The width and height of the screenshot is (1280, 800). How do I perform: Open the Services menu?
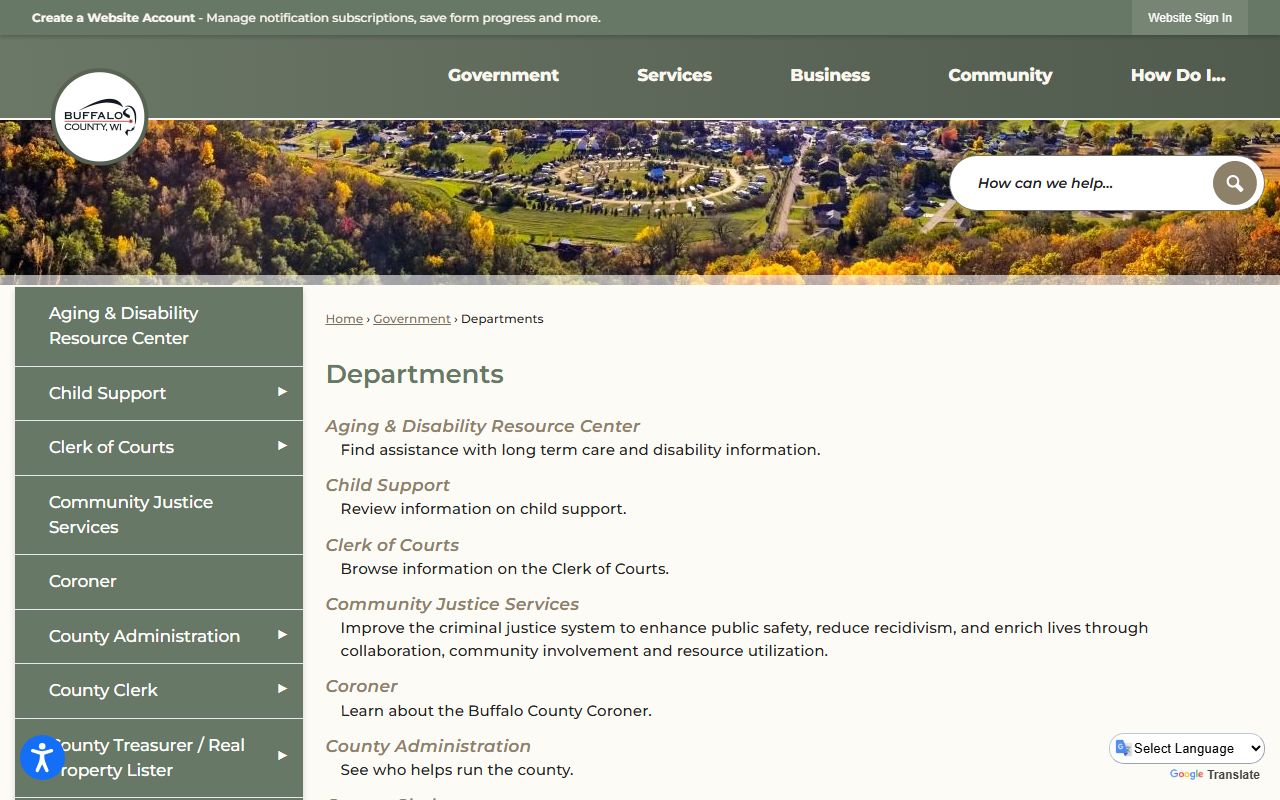coord(674,75)
